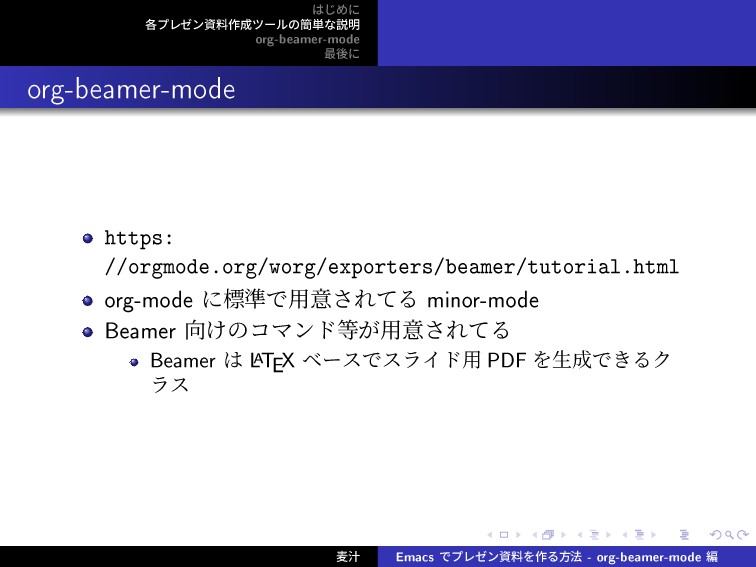Go to previous subsection arrow
The width and height of the screenshot is (756, 567).
click(x=580, y=535)
